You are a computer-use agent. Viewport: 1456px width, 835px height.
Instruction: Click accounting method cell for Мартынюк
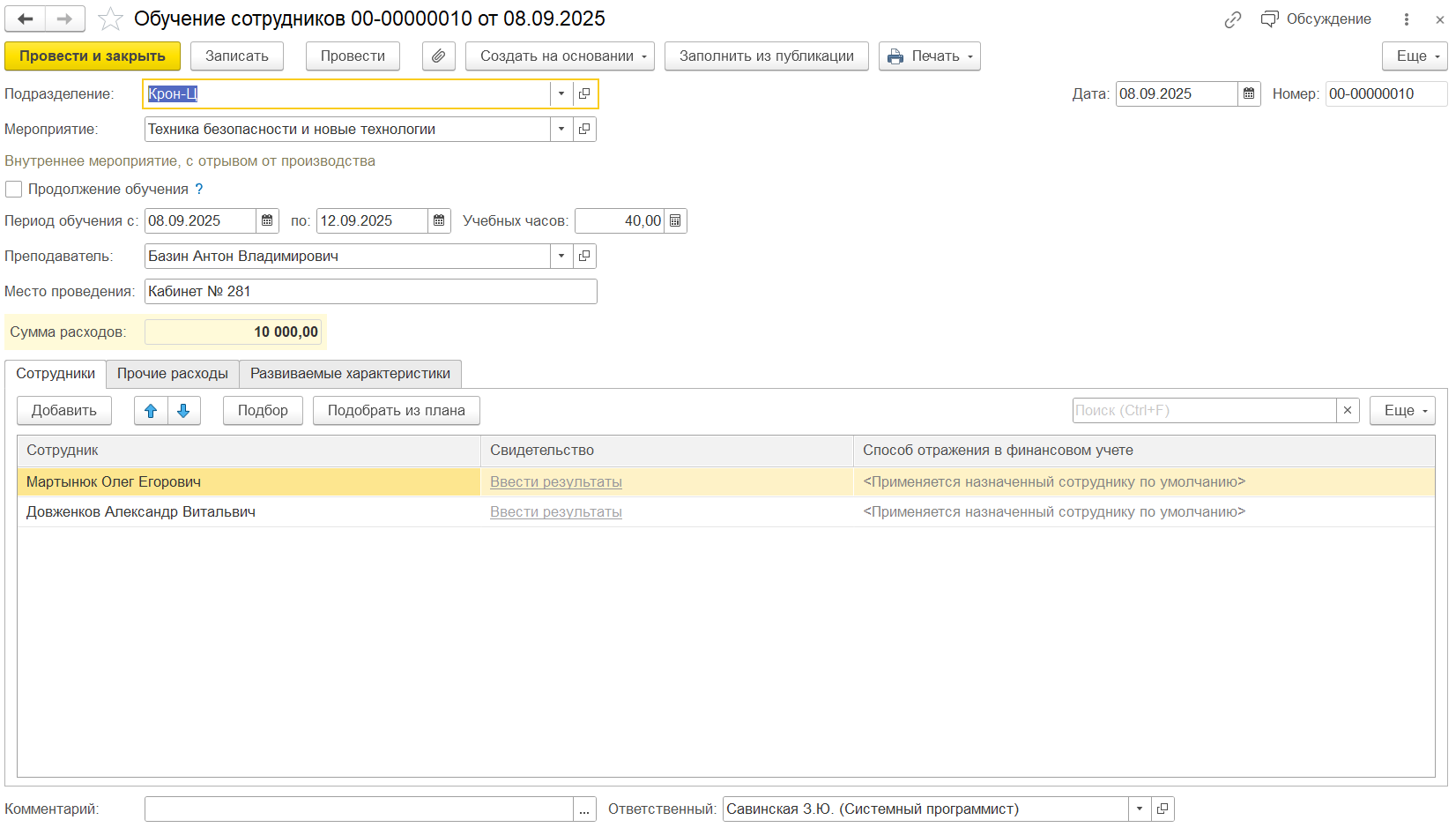[x=1144, y=482]
